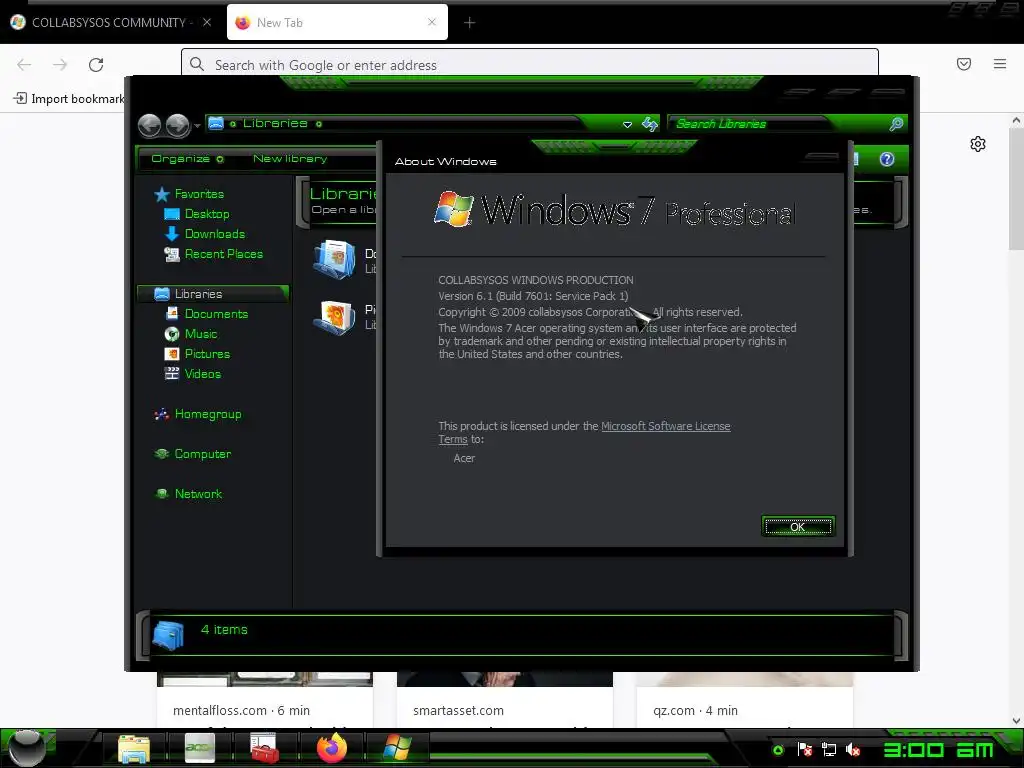The height and width of the screenshot is (768, 1024).
Task: Click Import bookmarks in bookmarks toolbar
Action: click(x=69, y=99)
